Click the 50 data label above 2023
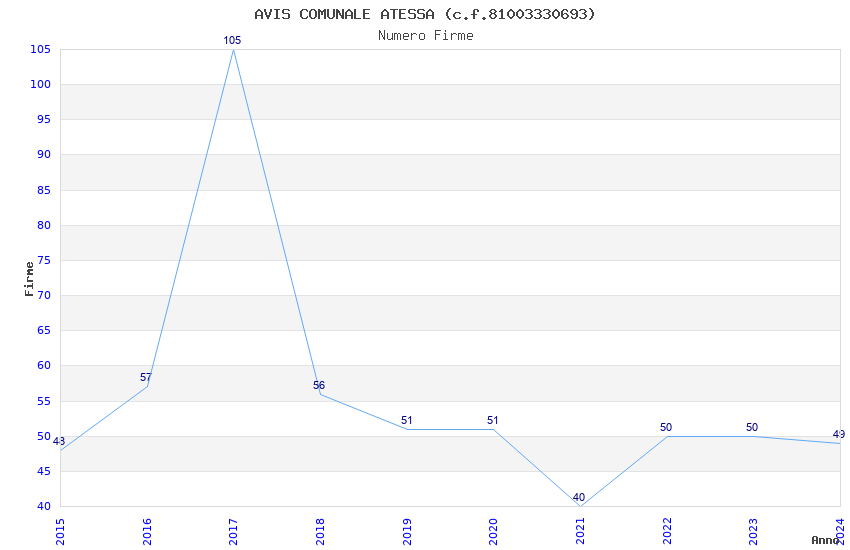The width and height of the screenshot is (850, 550). 751,427
